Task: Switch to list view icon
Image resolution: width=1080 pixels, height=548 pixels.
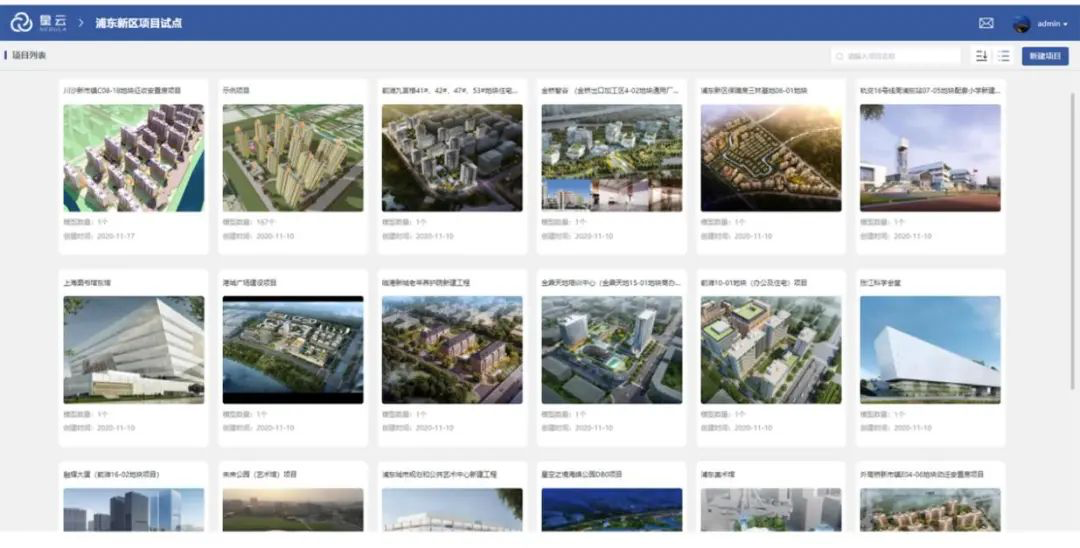Action: pyautogui.click(x=1004, y=56)
